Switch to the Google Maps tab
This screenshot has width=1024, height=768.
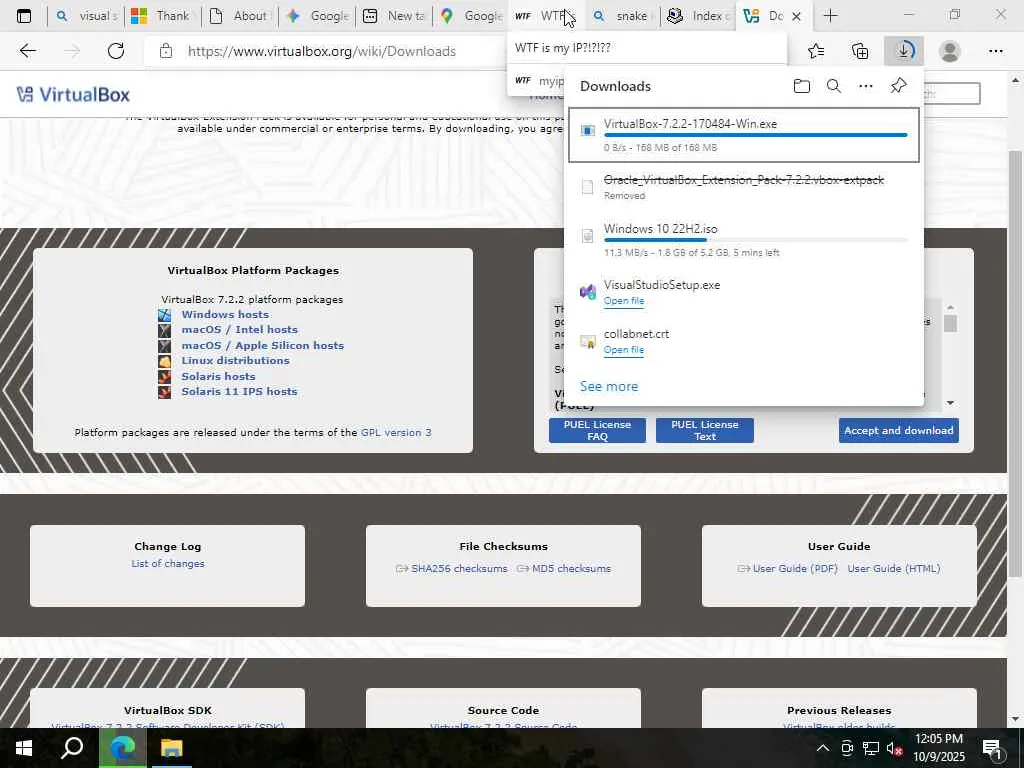pyautogui.click(x=471, y=16)
